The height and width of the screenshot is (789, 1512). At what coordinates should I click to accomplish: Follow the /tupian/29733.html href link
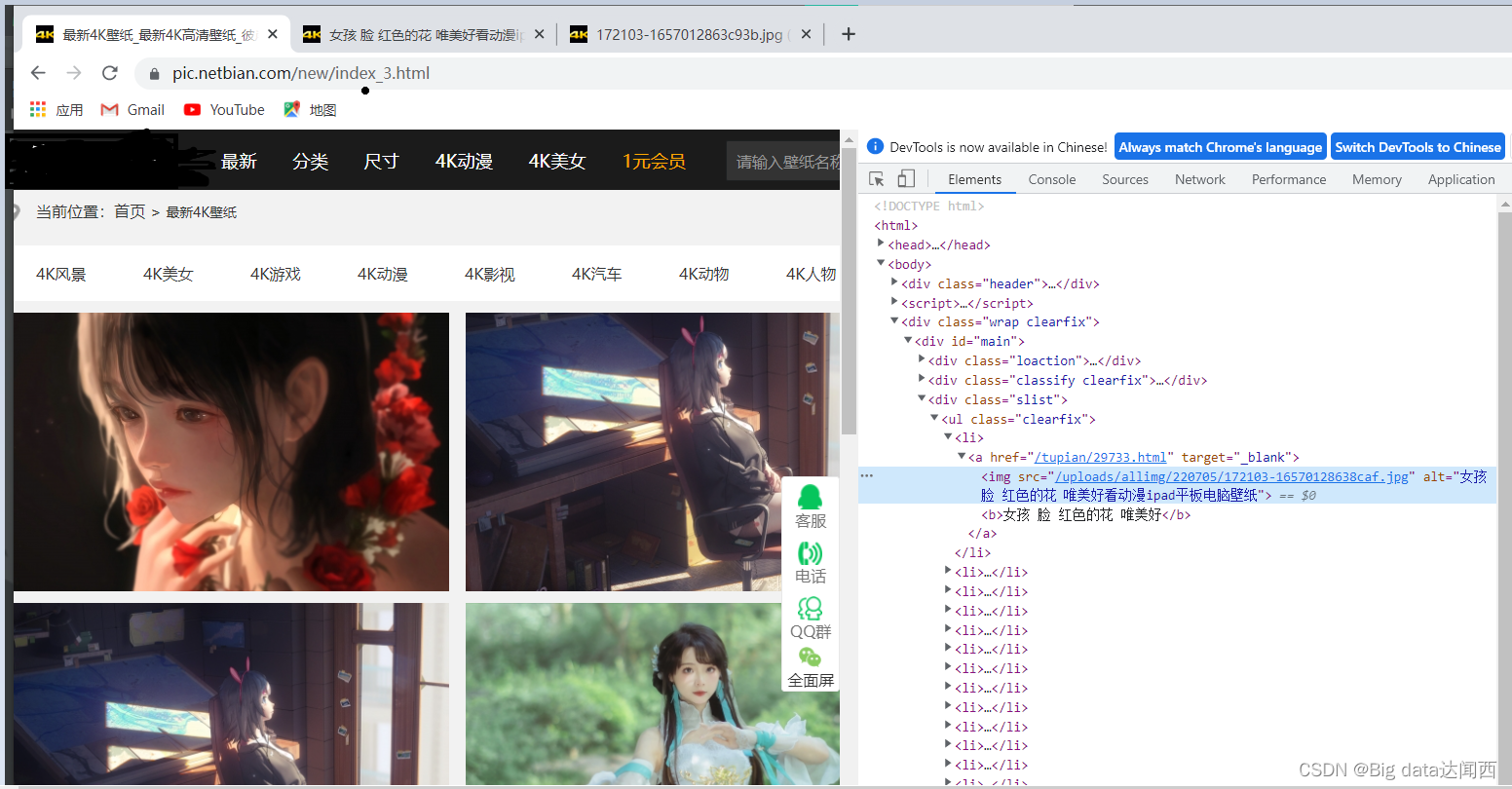[x=1100, y=457]
